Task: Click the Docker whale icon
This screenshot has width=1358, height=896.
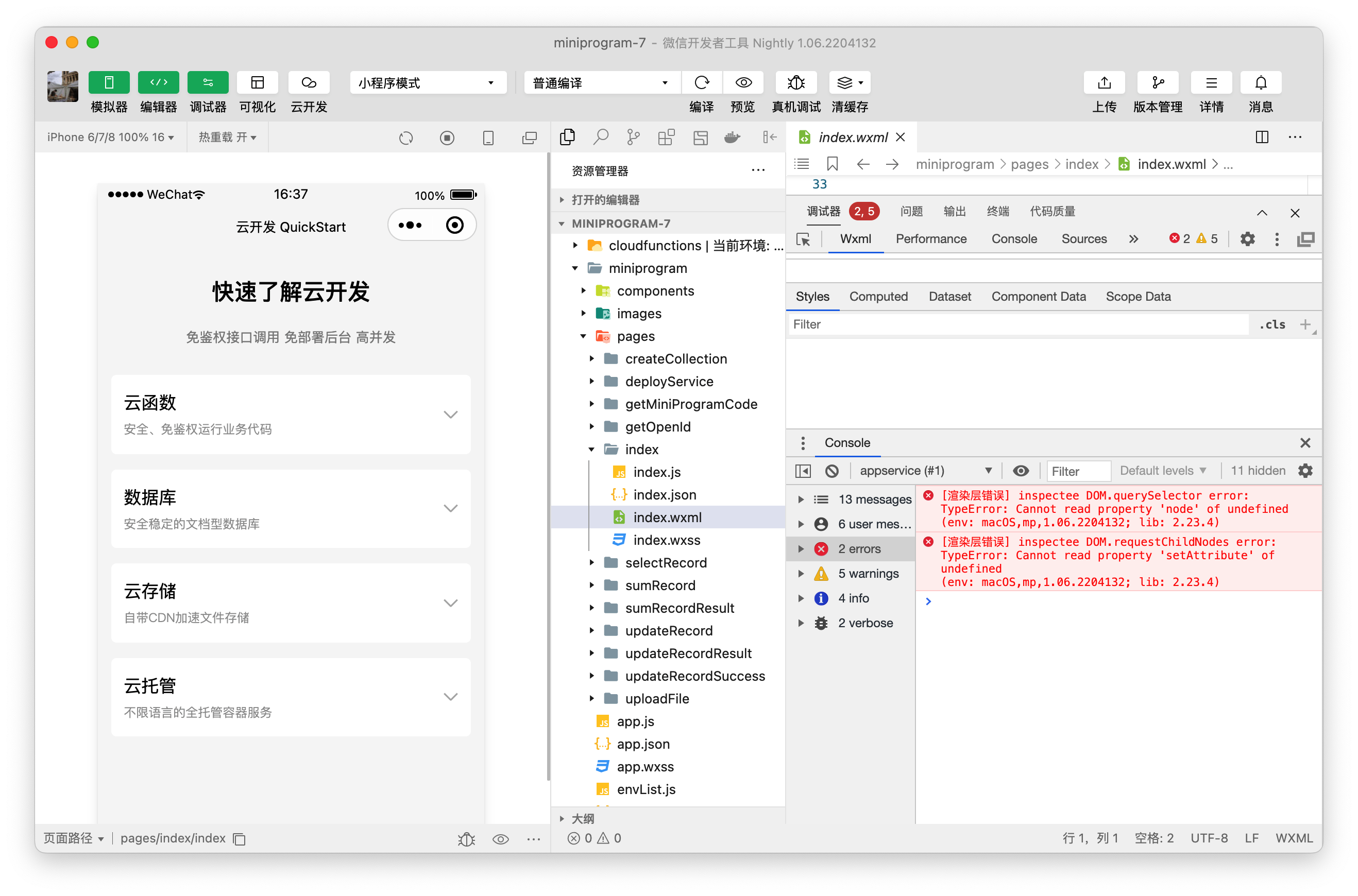Action: click(x=732, y=137)
